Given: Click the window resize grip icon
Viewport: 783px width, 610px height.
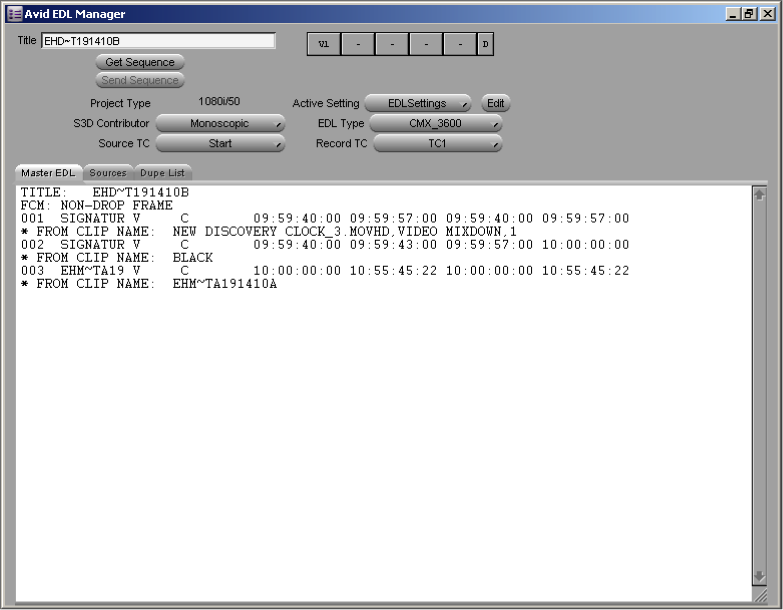Looking at the screenshot, I should click(x=760, y=595).
